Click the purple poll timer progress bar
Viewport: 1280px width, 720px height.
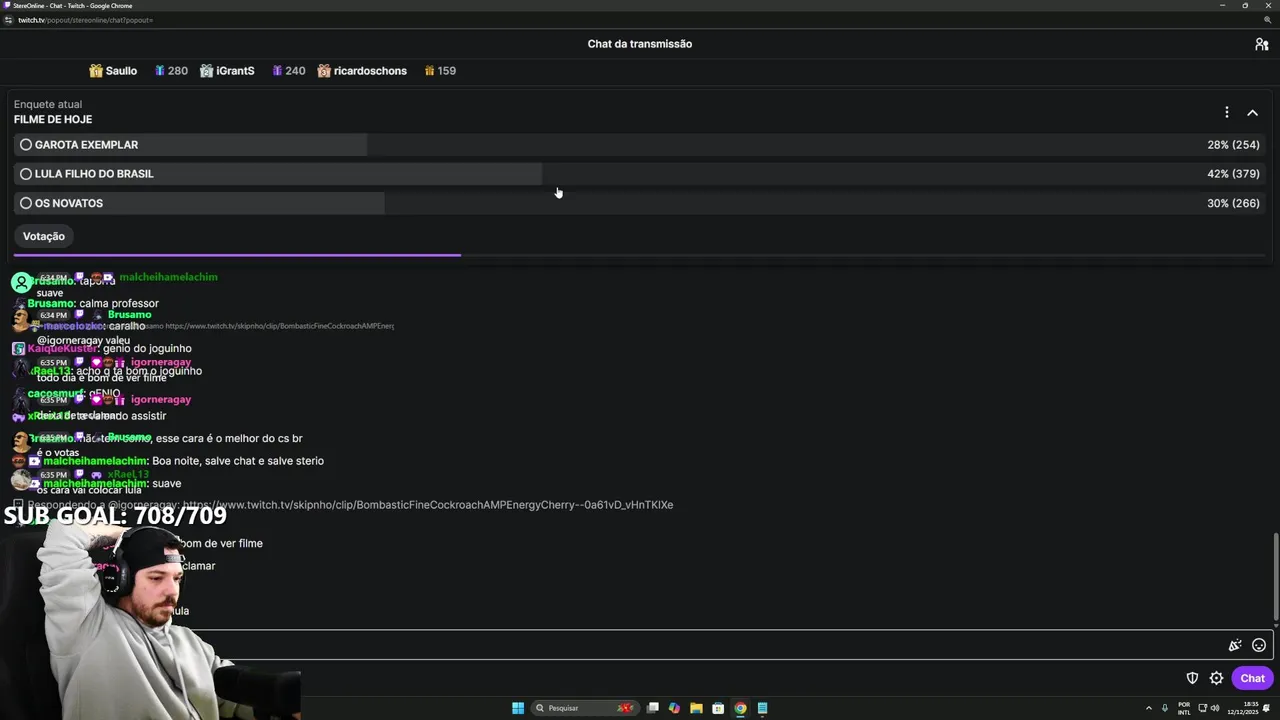(237, 255)
